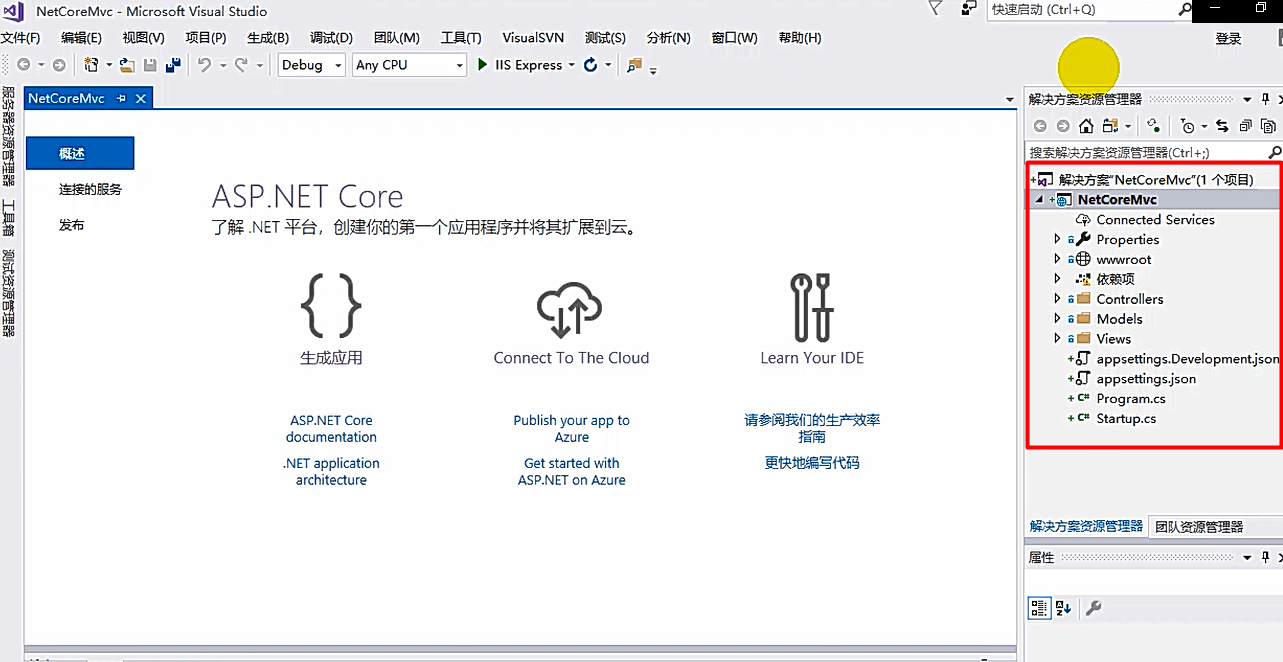1283x662 pixels.
Task: Click the Property Pages wrench icon
Action: point(1093,608)
